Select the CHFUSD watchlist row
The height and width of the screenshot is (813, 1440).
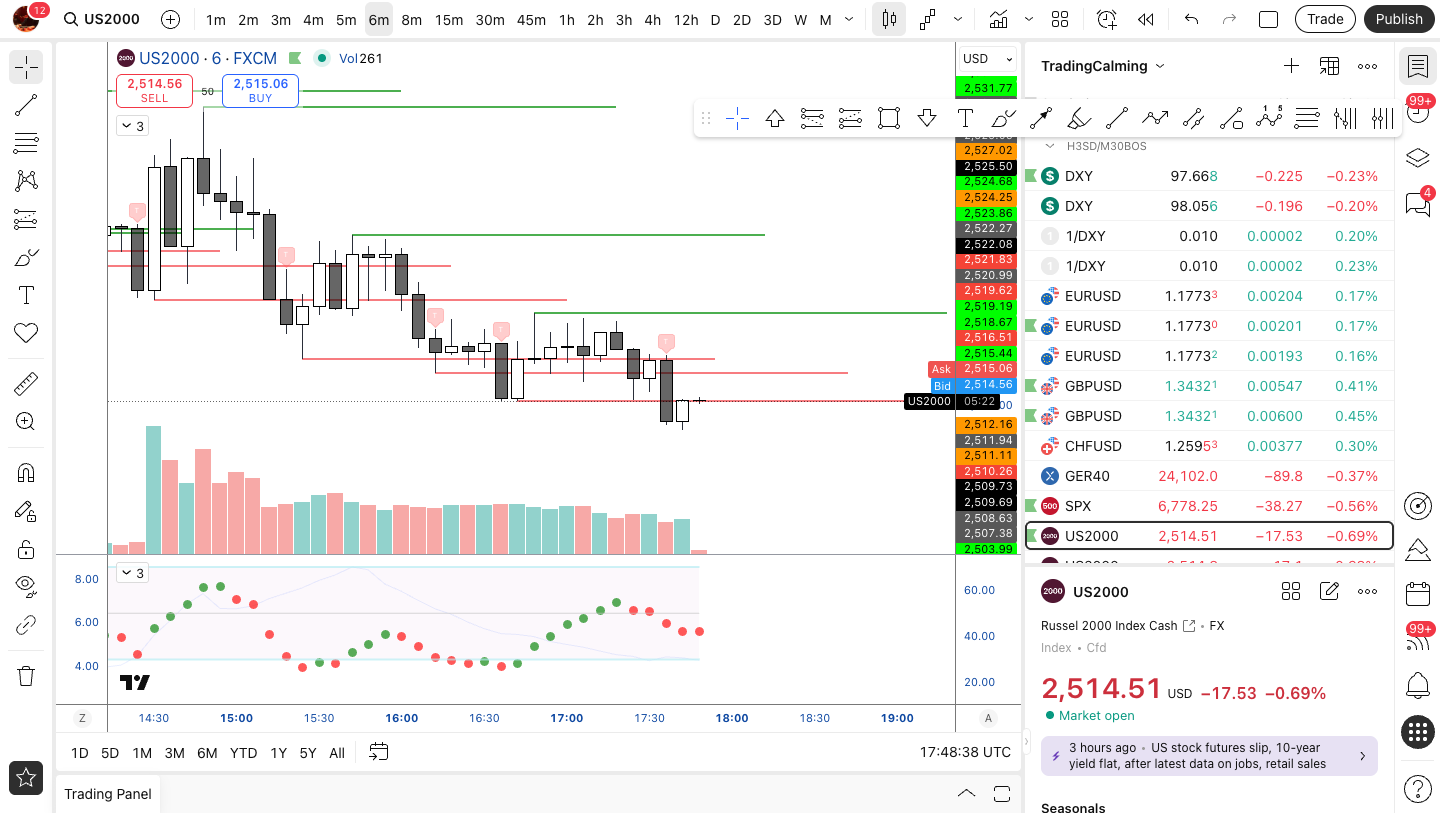(1209, 446)
